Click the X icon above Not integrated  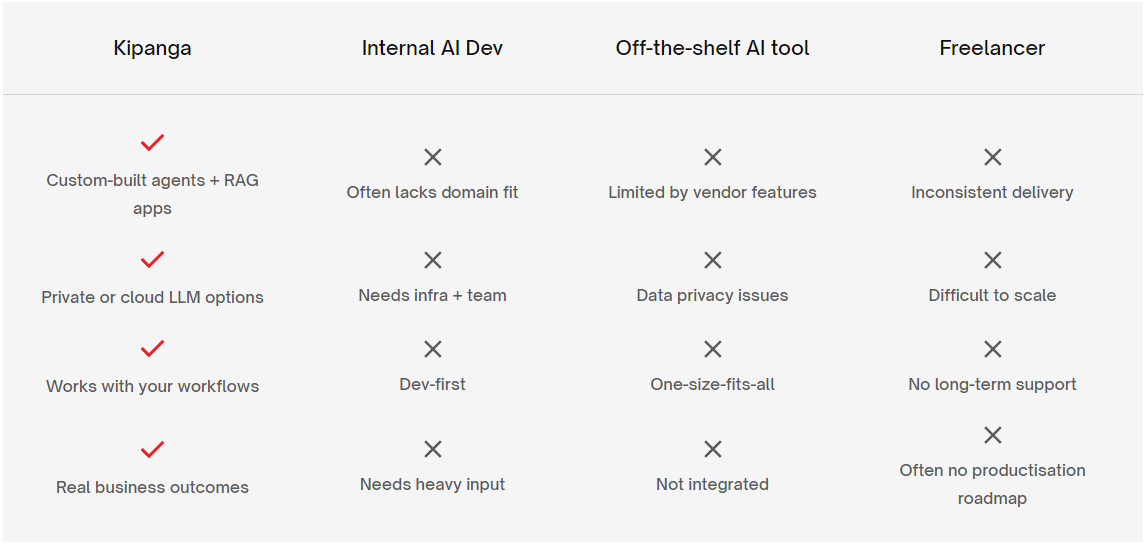tap(712, 449)
